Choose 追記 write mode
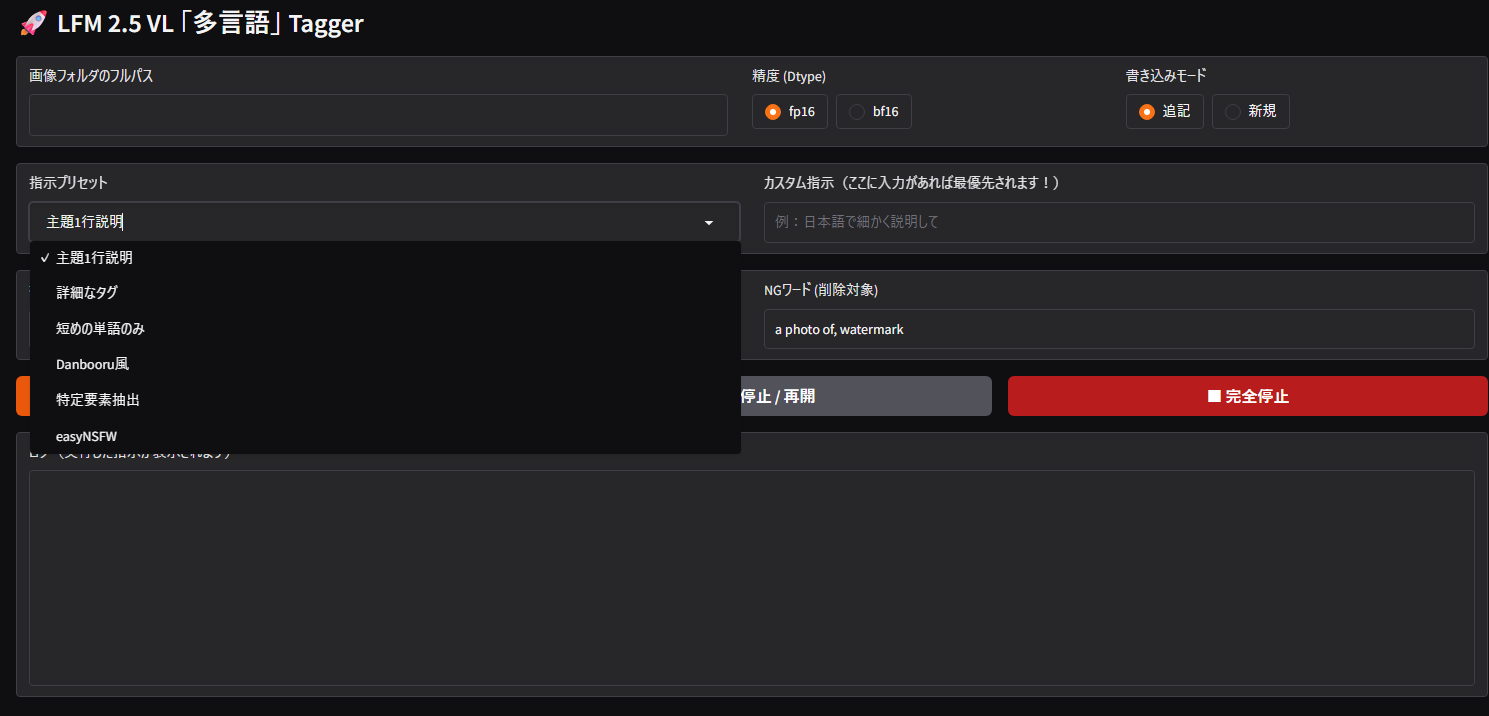Screen dimensions: 1489x716 click(x=1147, y=112)
